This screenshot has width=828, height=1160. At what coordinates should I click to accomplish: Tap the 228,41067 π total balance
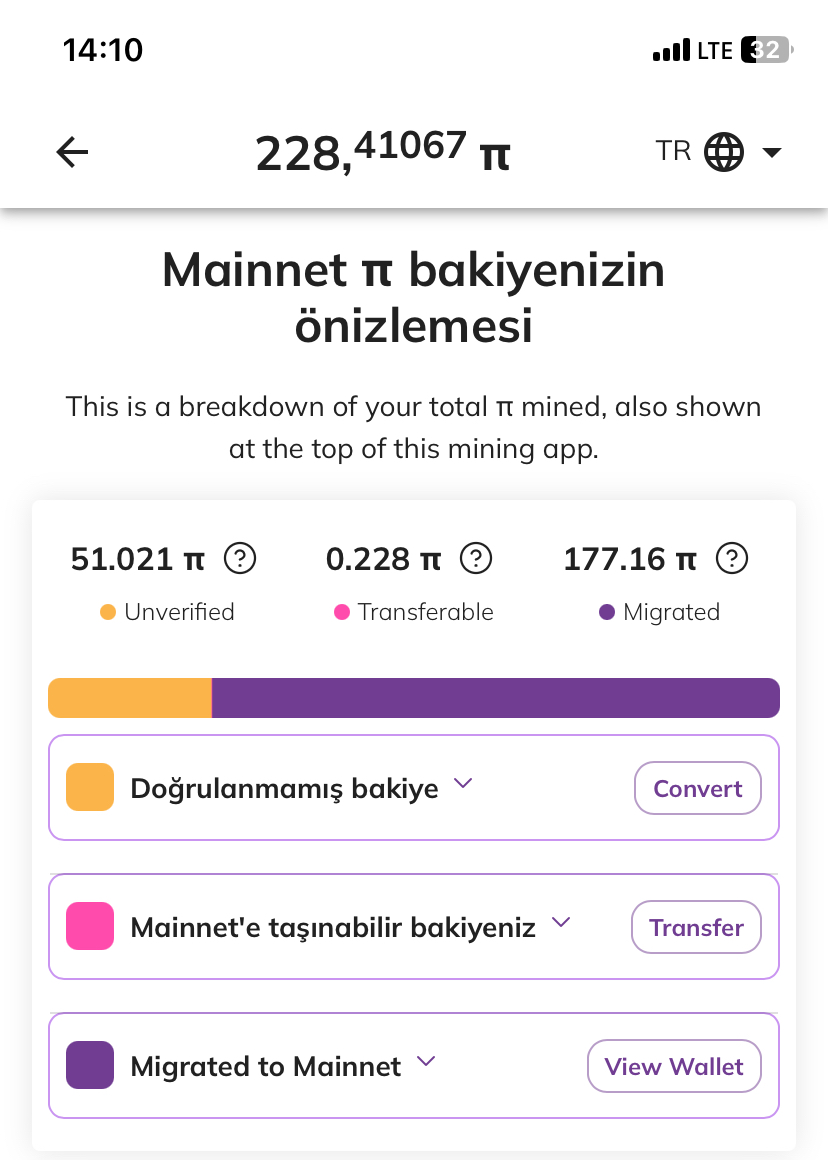coord(383,151)
